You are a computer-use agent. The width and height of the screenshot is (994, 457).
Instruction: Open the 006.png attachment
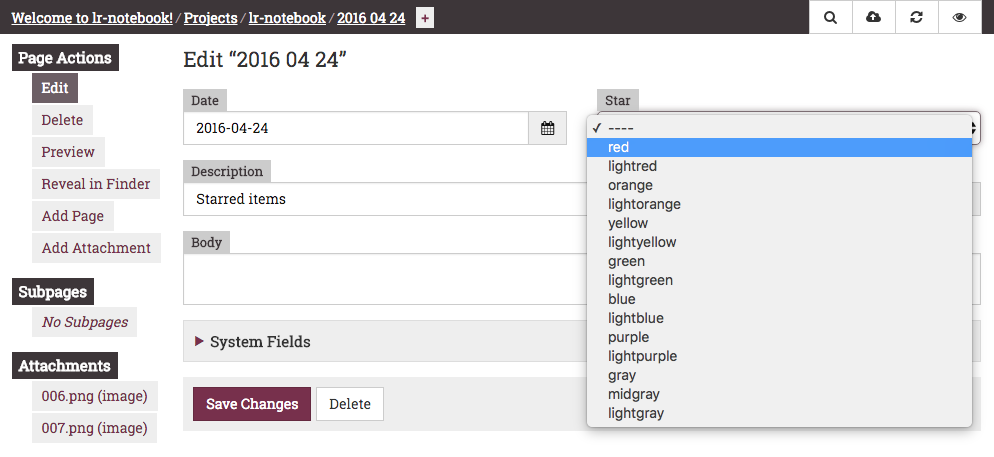click(94, 396)
